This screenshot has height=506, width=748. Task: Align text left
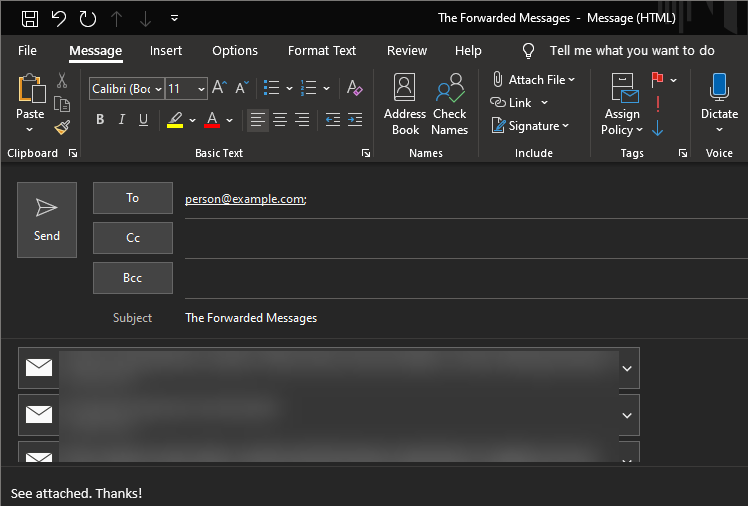click(258, 120)
